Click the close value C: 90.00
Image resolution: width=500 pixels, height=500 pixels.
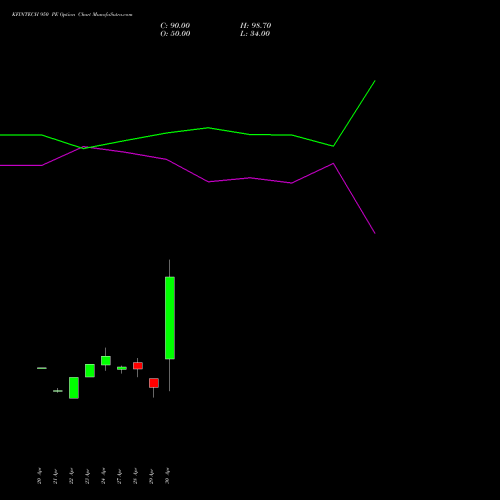pyautogui.click(x=175, y=26)
